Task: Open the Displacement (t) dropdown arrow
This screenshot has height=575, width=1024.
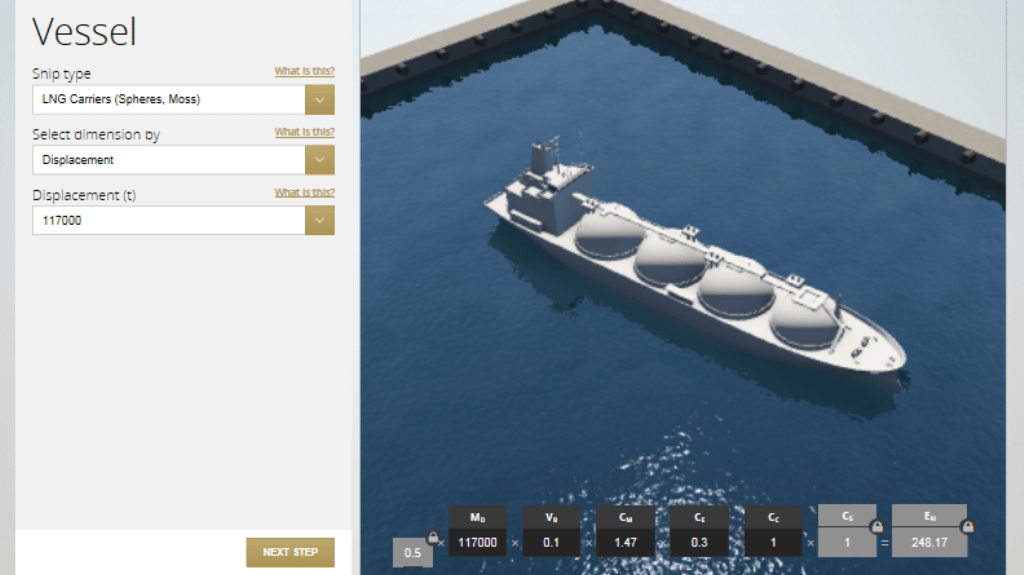Action: click(x=319, y=220)
